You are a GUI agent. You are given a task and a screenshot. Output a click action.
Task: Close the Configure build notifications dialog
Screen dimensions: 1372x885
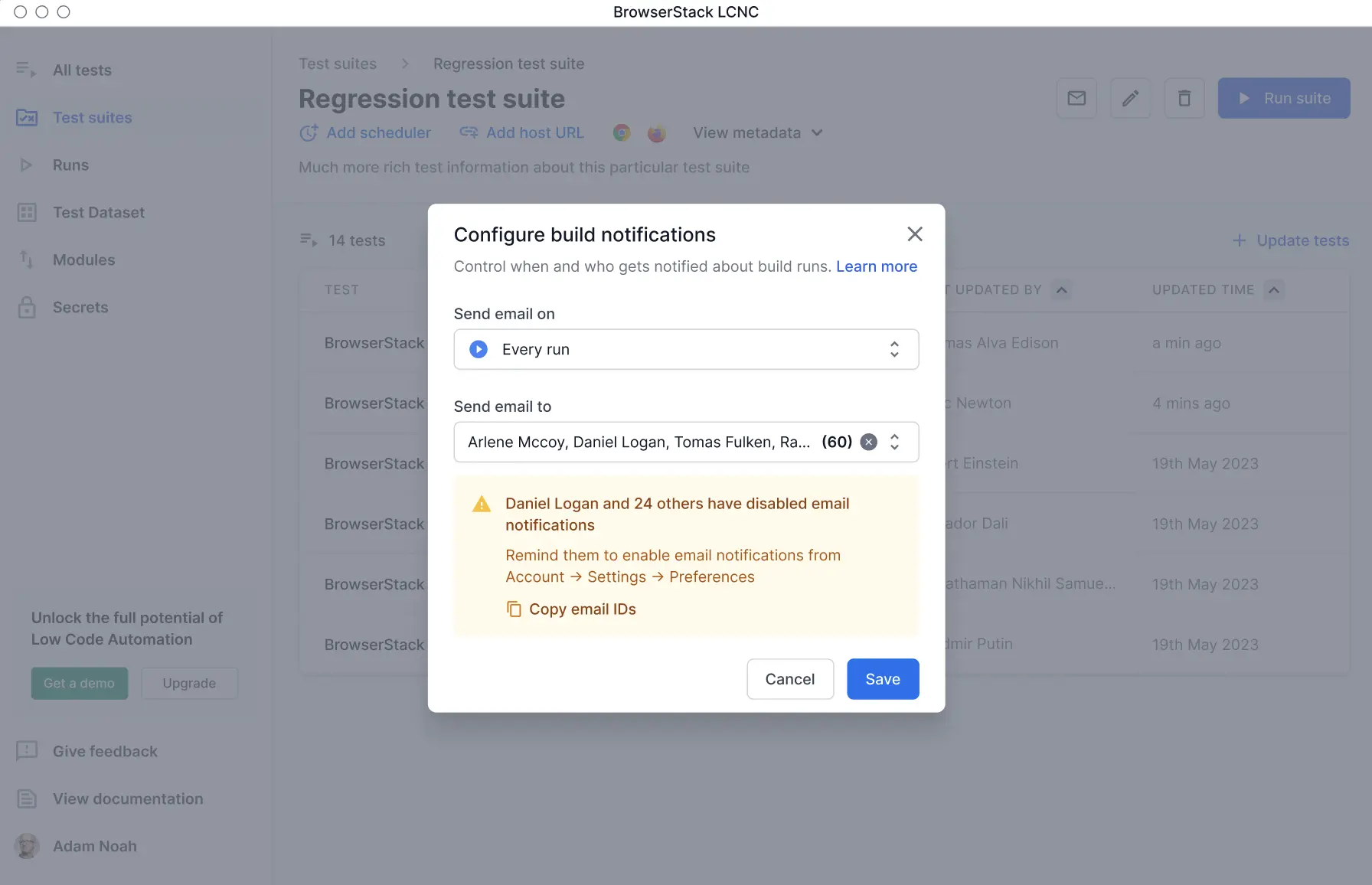tap(914, 234)
